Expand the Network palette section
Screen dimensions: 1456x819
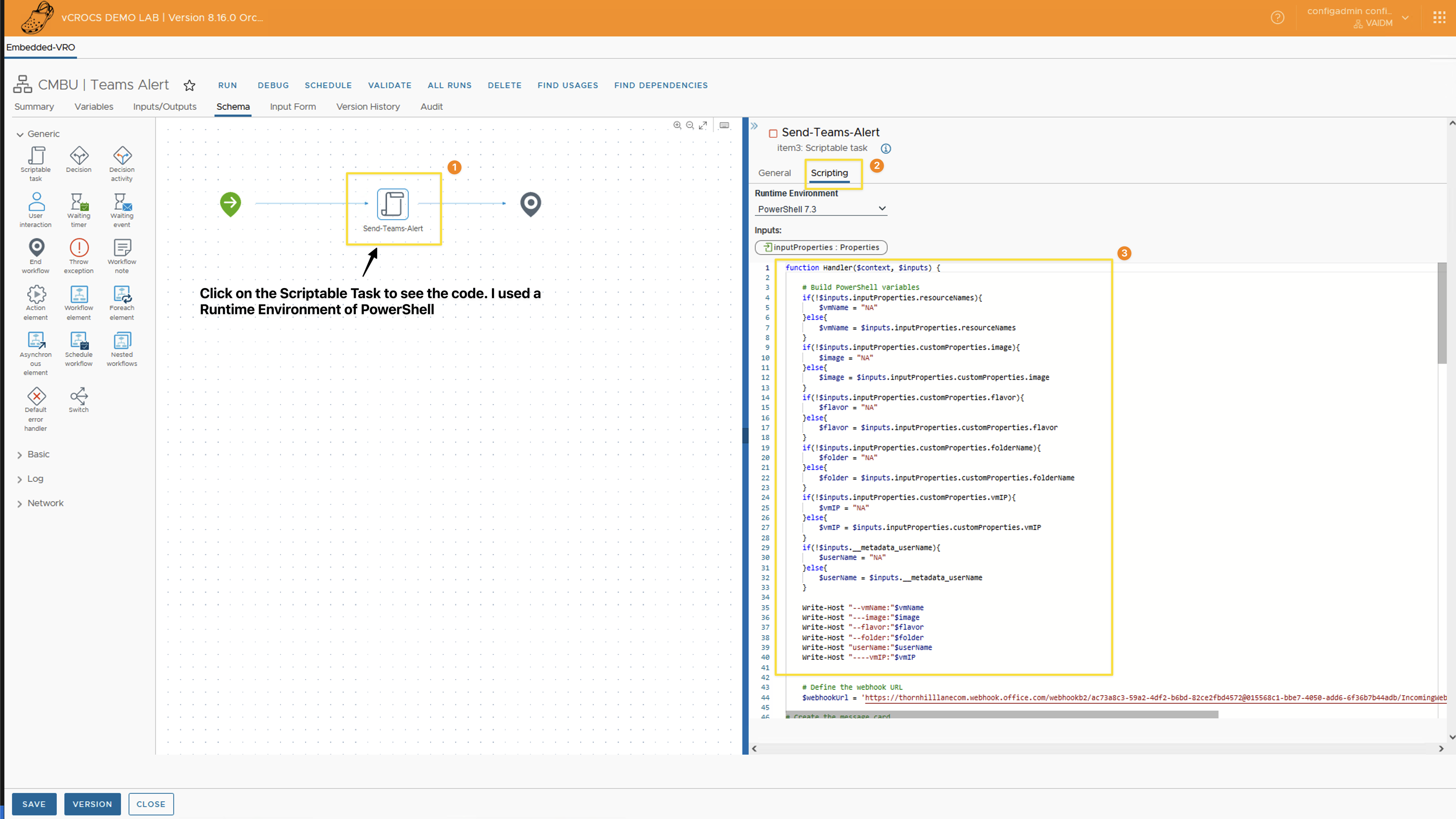tap(45, 503)
